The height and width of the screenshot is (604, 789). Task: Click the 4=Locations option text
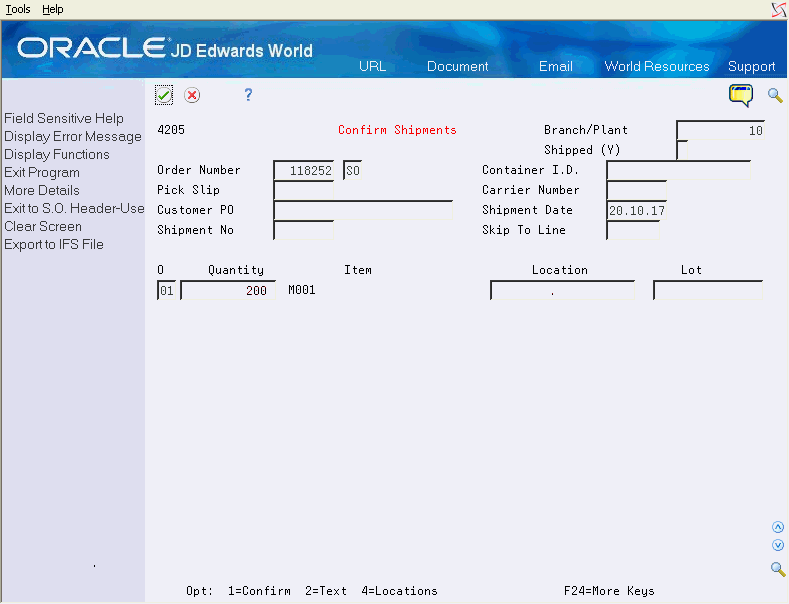pos(400,591)
